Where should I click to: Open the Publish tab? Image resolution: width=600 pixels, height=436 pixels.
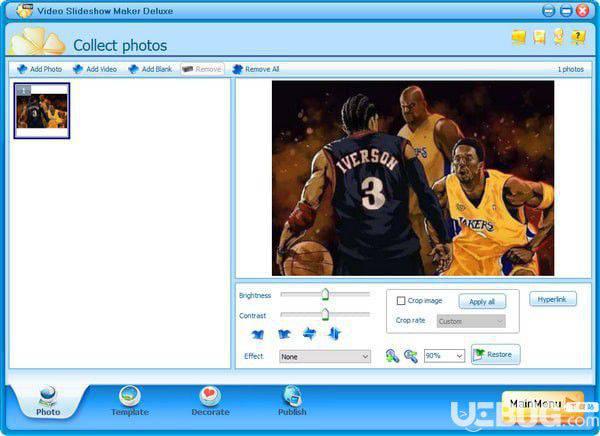pyautogui.click(x=292, y=401)
